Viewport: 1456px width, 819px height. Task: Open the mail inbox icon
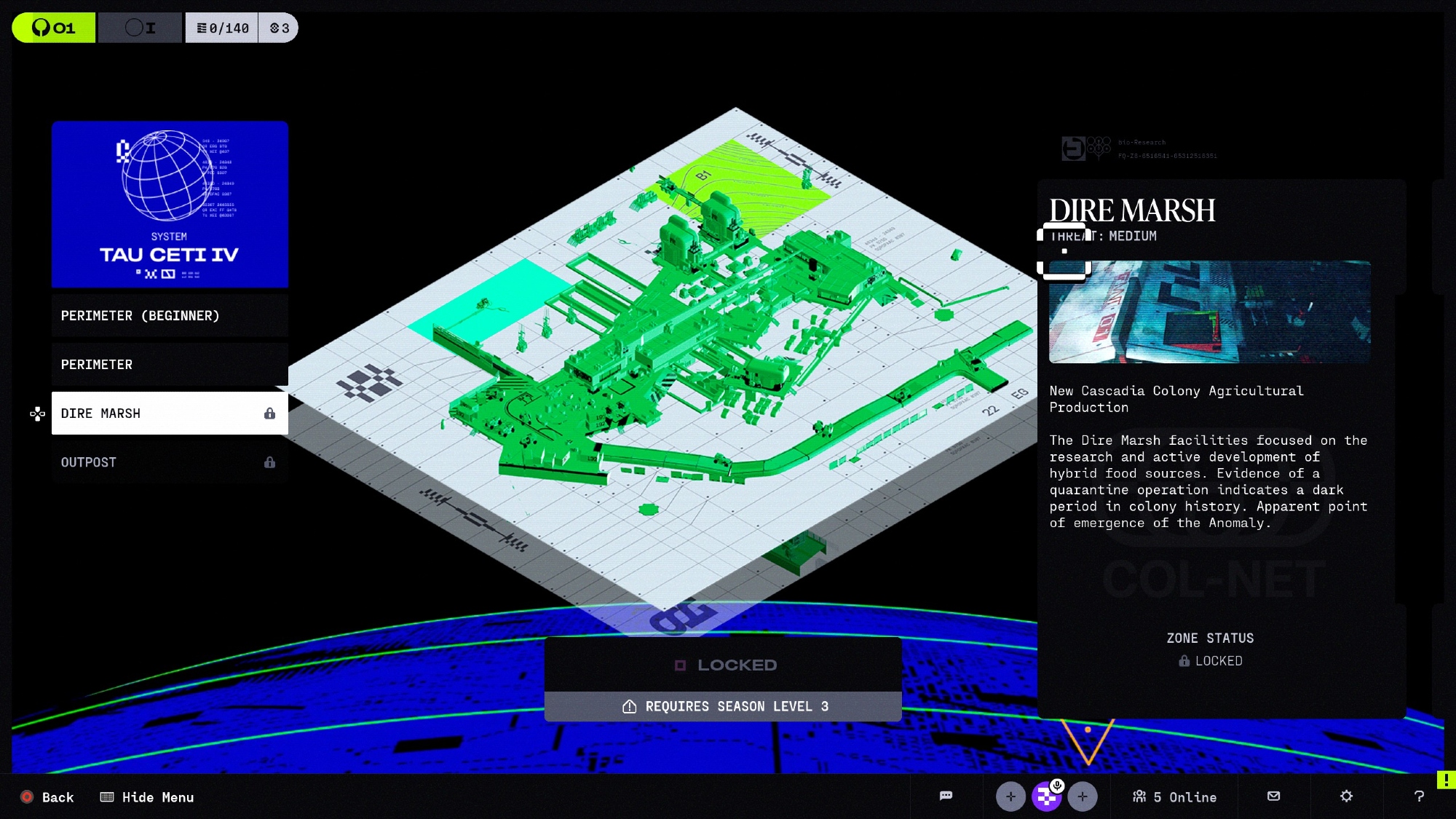pyautogui.click(x=1273, y=796)
